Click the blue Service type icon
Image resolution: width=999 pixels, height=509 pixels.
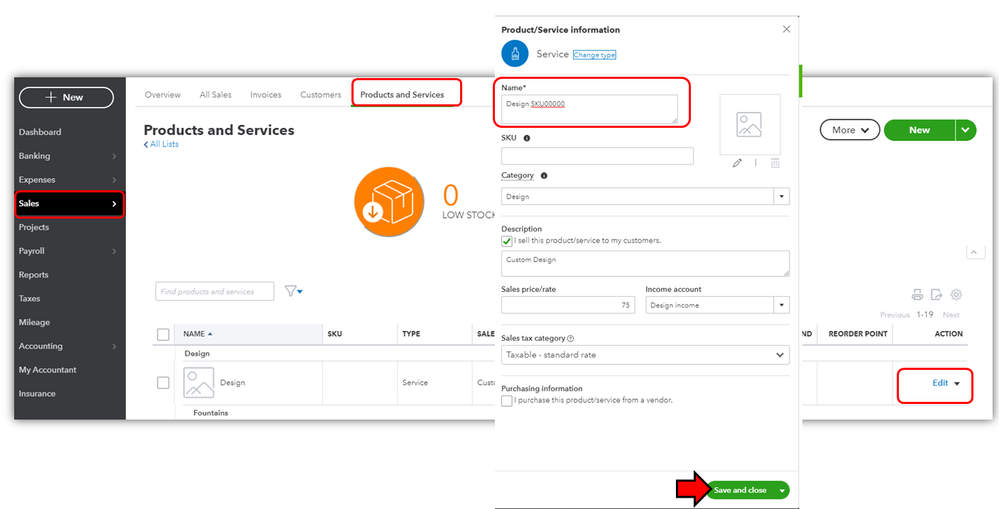click(515, 54)
